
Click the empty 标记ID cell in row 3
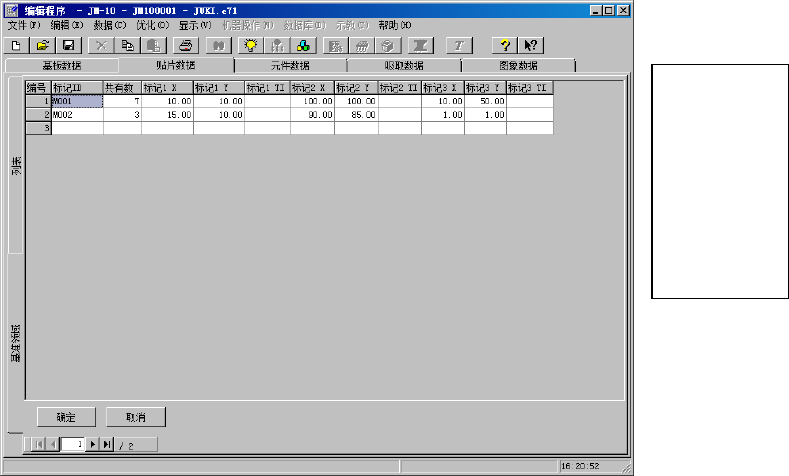77,128
